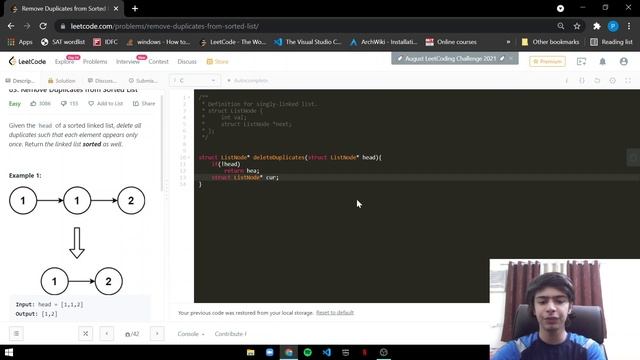The height and width of the screenshot is (360, 640).
Task: Open the ArchWiki bookmark
Action: point(383,42)
